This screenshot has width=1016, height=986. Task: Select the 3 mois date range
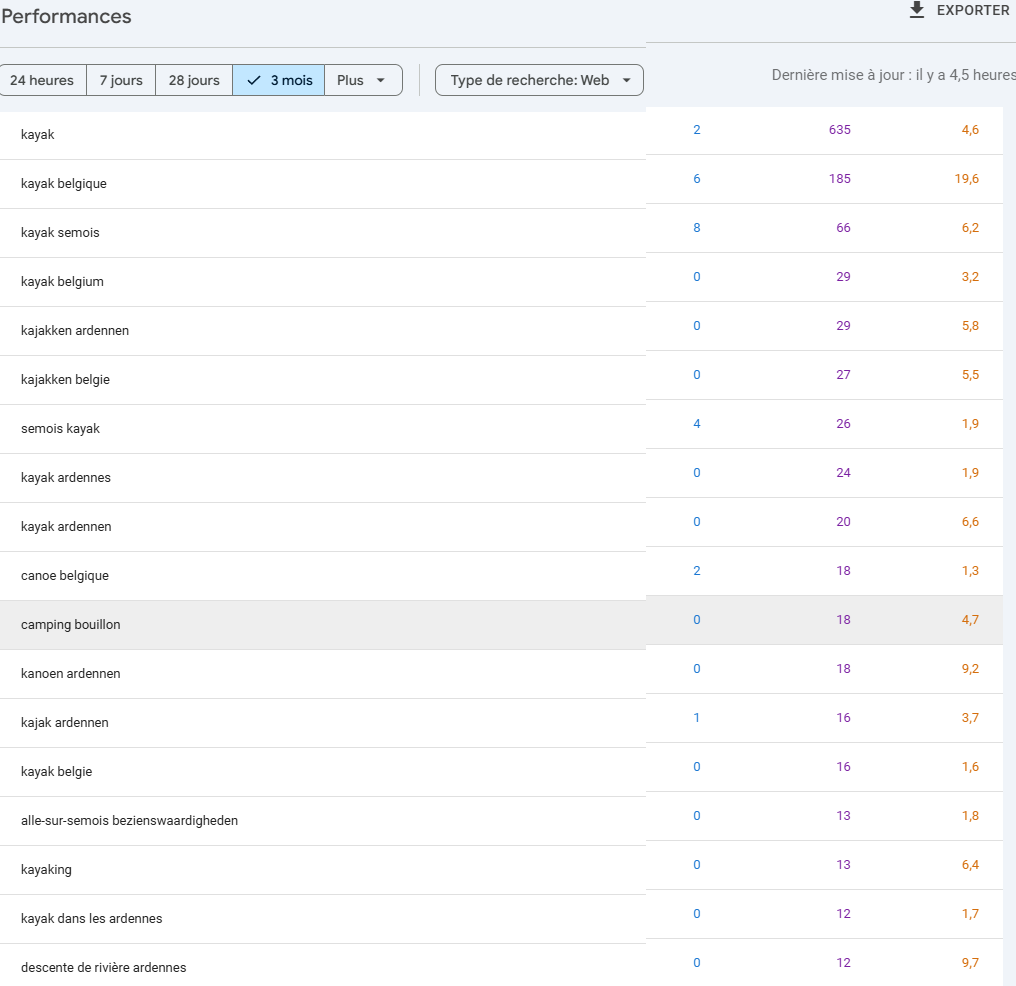pyautogui.click(x=279, y=80)
